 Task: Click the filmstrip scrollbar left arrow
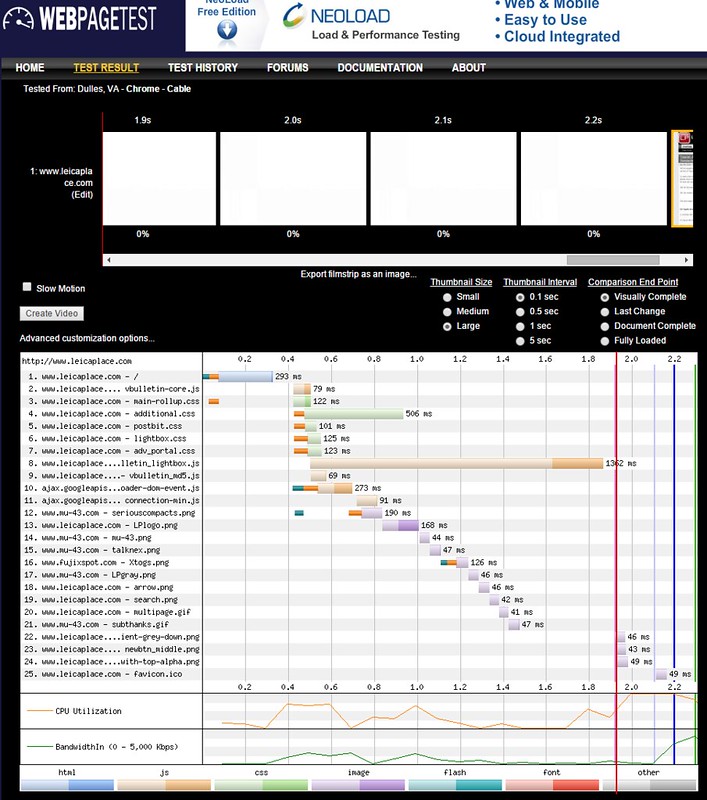(108, 260)
